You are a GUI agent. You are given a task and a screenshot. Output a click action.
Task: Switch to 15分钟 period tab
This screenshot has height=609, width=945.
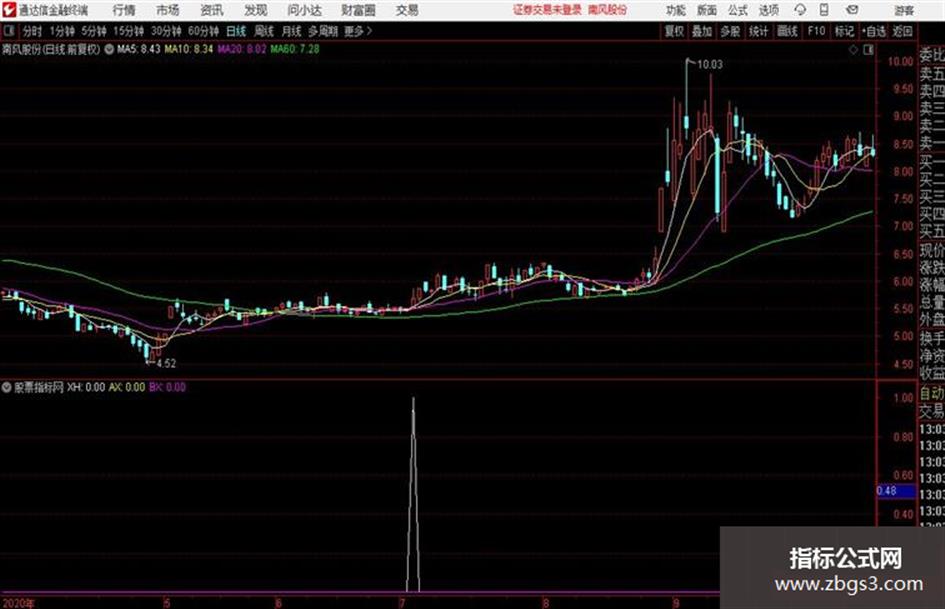coord(128,31)
